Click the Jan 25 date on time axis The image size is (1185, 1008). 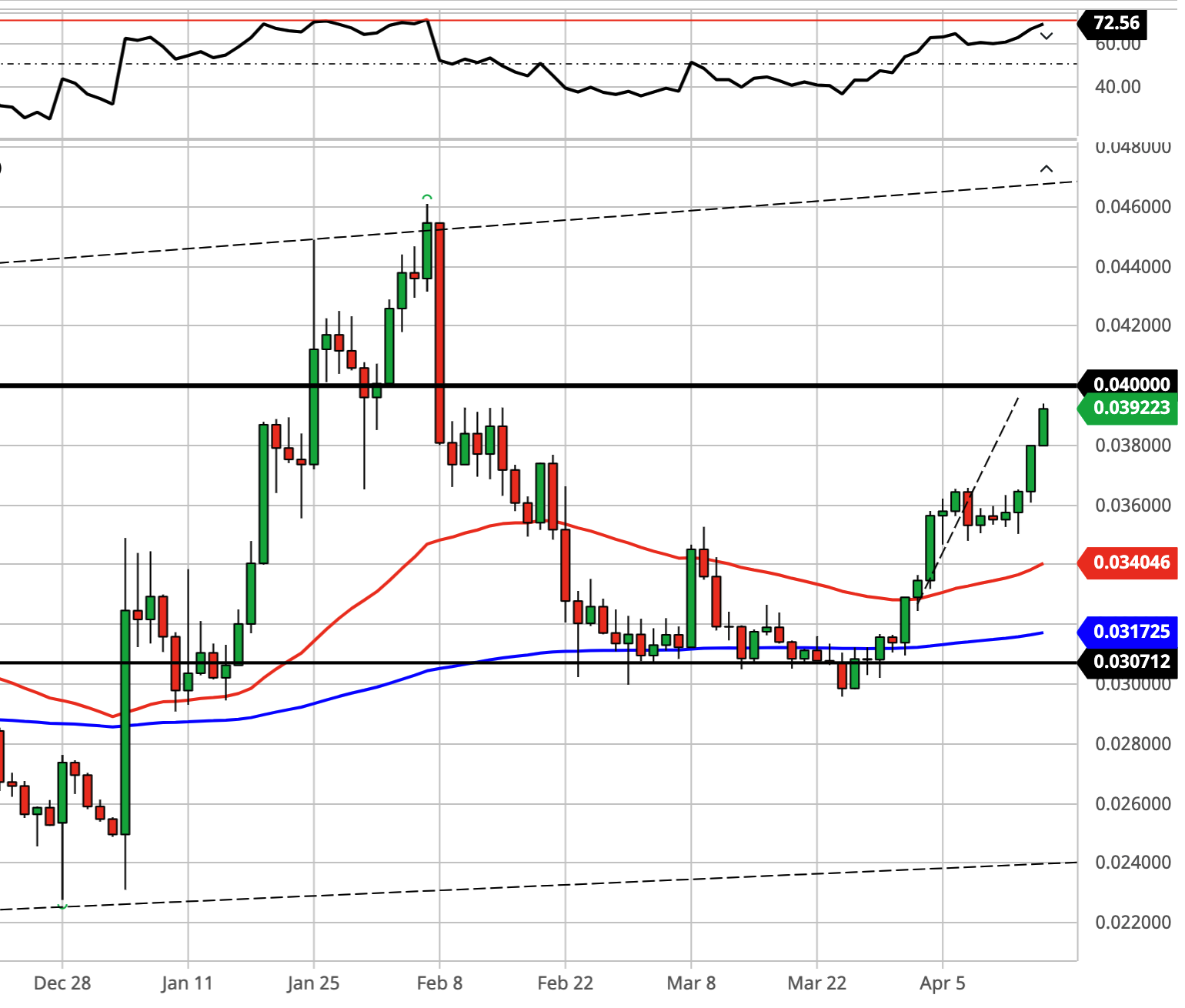click(313, 983)
